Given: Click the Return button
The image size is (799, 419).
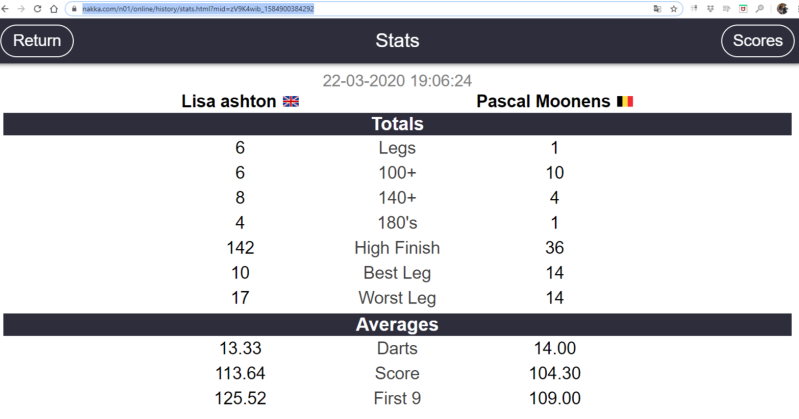Looking at the screenshot, I should (x=37, y=41).
